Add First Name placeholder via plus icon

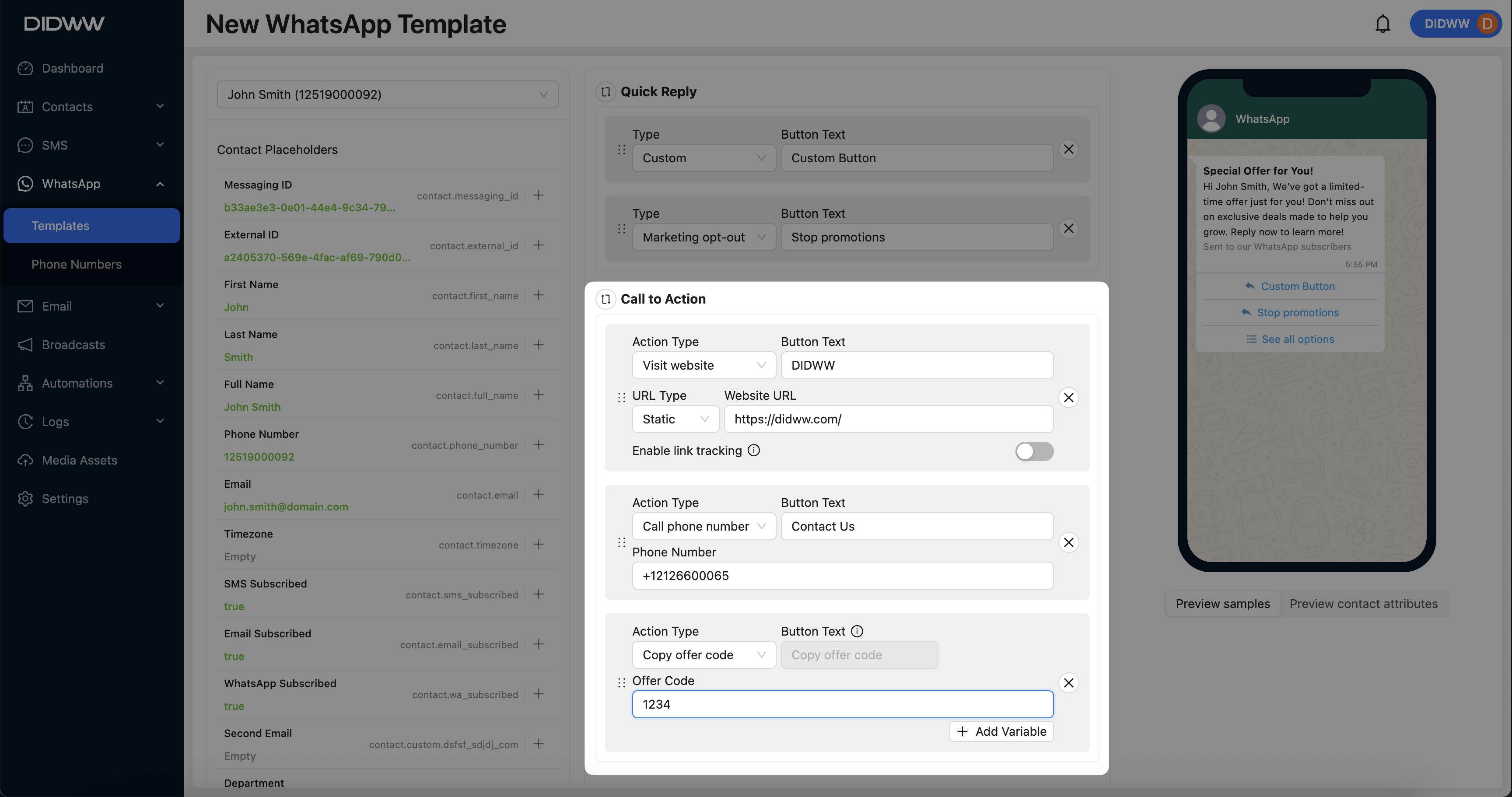click(x=538, y=295)
